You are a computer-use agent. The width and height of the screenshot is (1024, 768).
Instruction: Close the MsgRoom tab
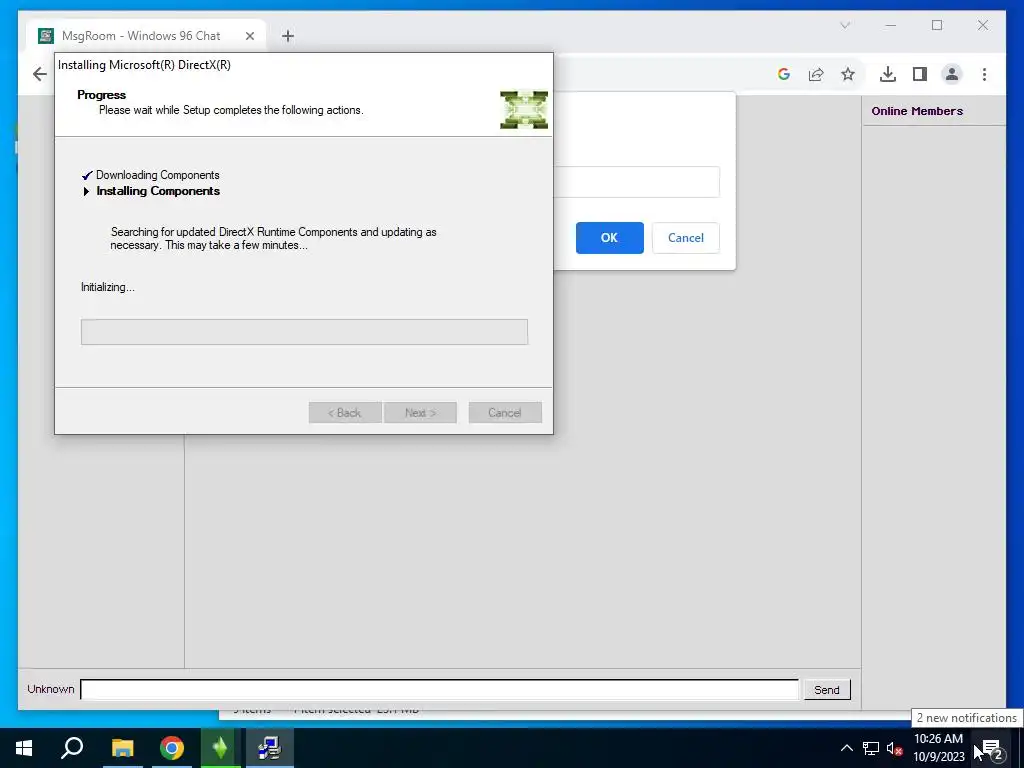249,36
